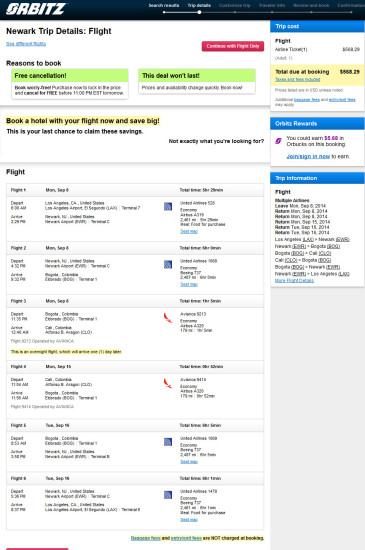365x550 pixels.
Task: Click Avianca logo on Flight 3
Action: pyautogui.click(x=168, y=318)
